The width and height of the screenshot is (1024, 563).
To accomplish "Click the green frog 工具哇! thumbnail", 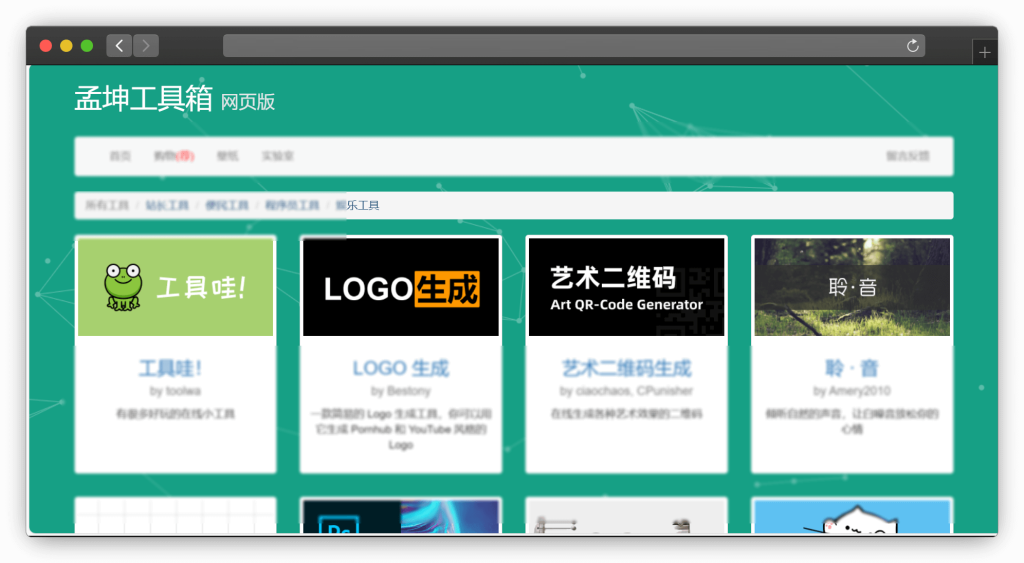I will [x=176, y=287].
